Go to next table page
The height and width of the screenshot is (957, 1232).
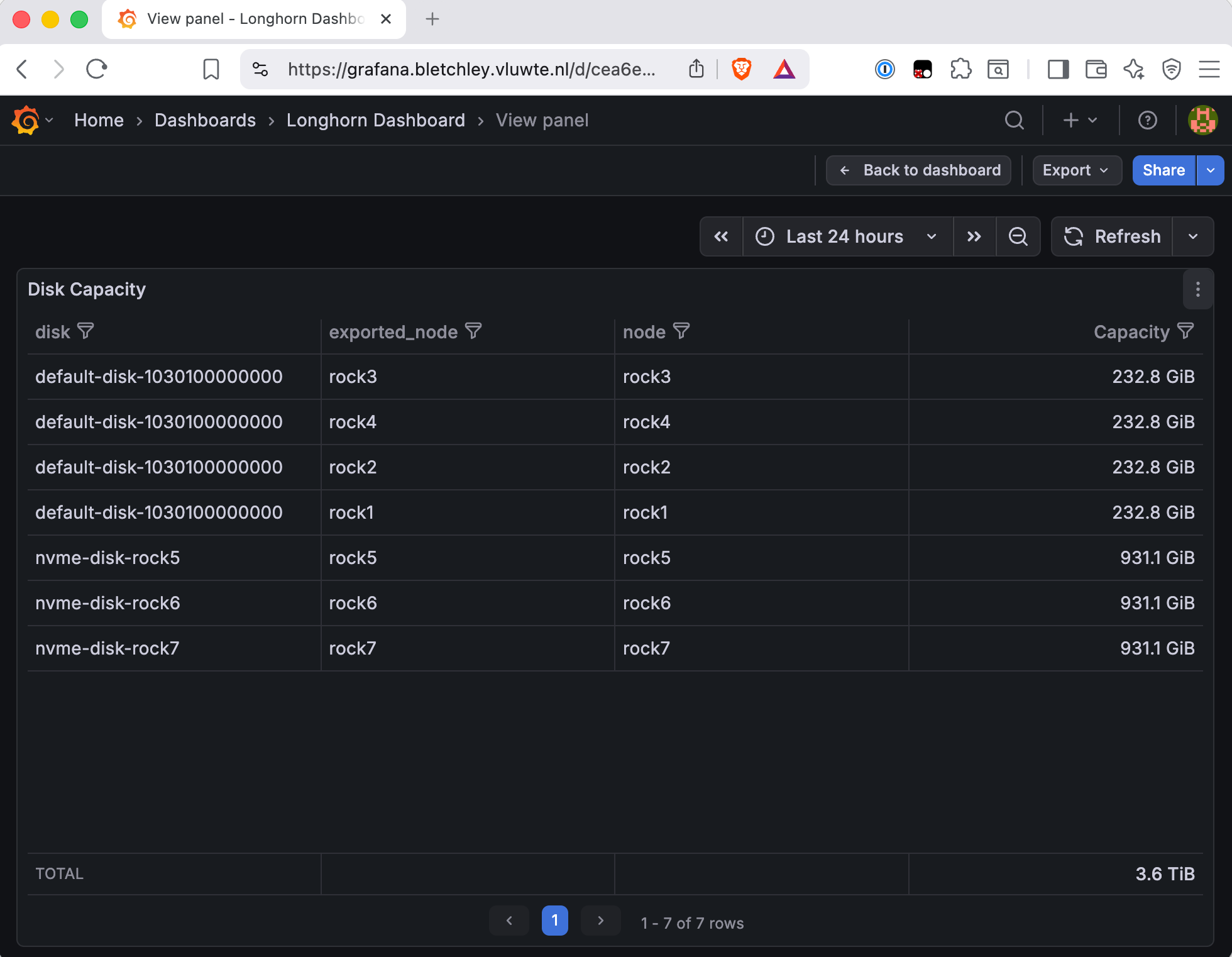click(600, 921)
